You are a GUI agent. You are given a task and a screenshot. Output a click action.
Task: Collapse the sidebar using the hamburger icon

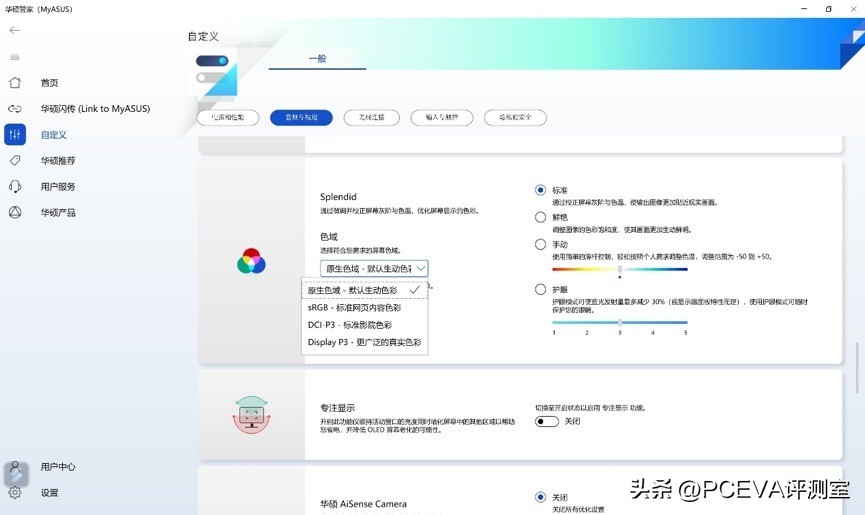(x=15, y=57)
